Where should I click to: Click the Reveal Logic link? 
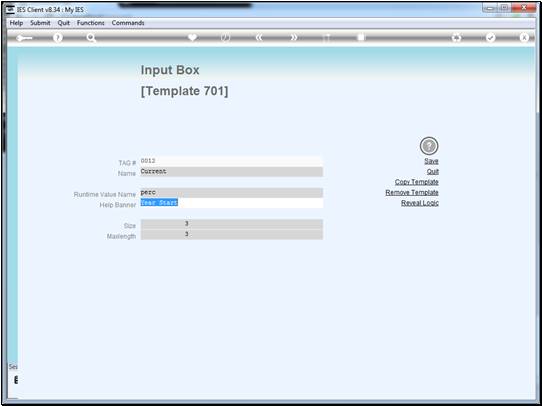[x=420, y=203]
